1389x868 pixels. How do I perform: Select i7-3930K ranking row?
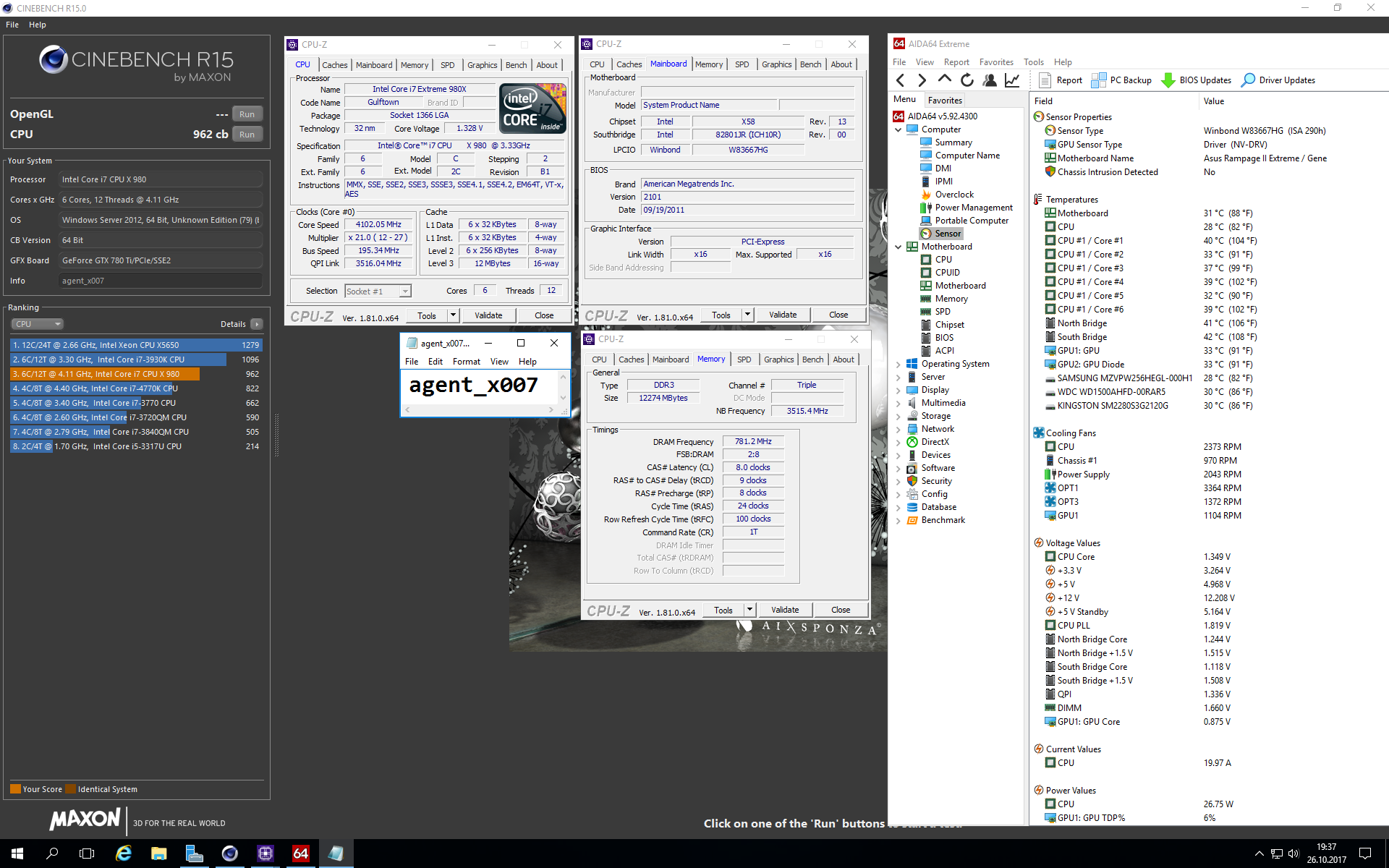[x=135, y=359]
